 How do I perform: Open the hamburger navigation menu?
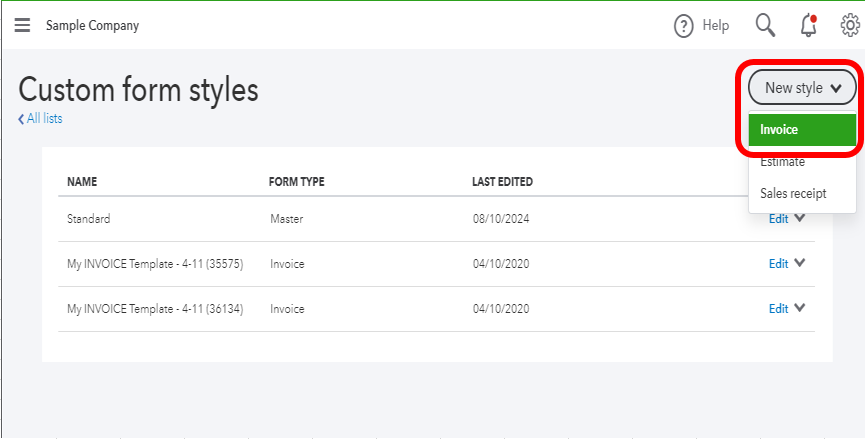[22, 25]
